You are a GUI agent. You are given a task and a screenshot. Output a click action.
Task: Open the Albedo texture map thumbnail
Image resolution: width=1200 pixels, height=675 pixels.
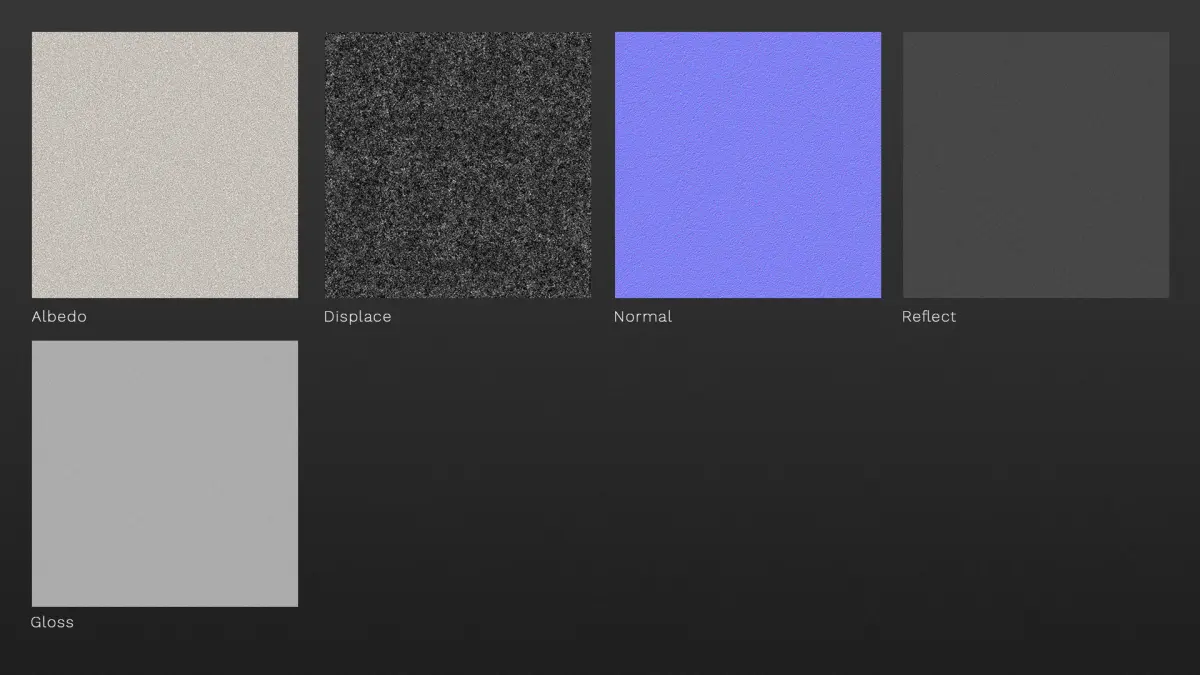(165, 165)
